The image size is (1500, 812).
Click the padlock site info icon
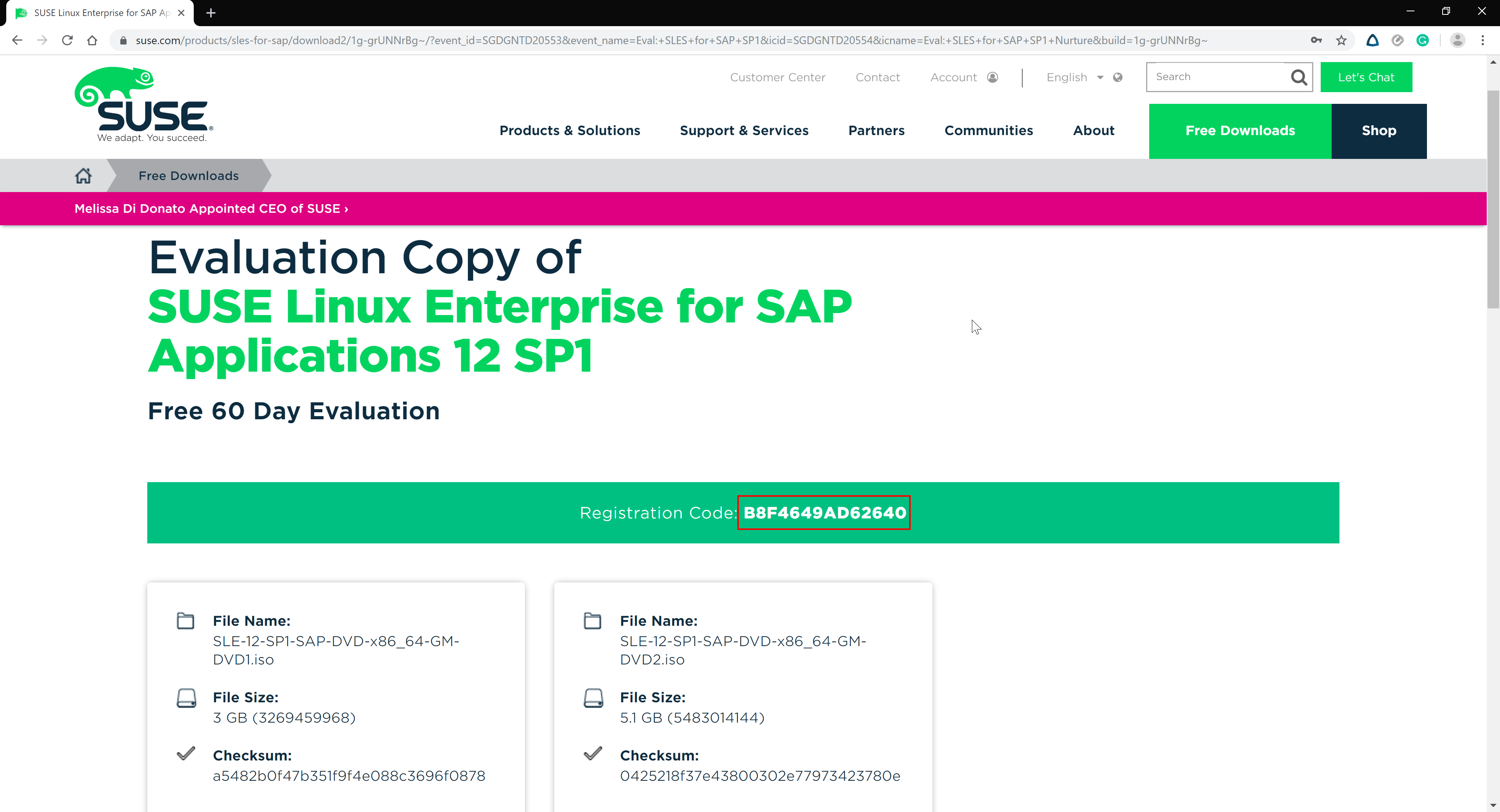(x=123, y=40)
